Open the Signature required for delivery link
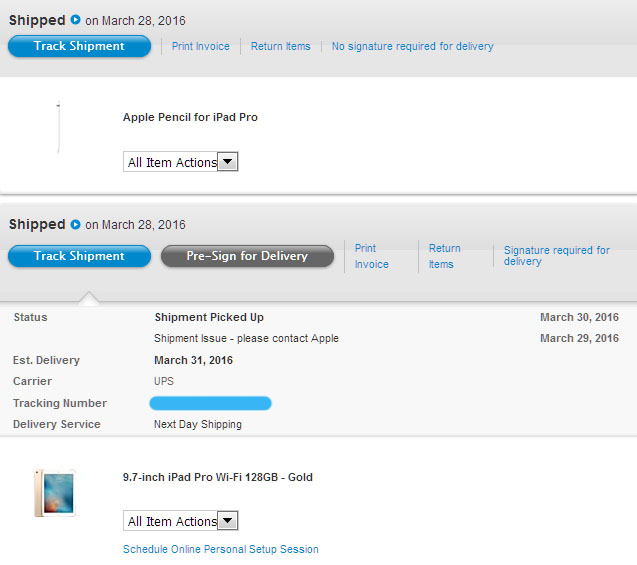The image size is (637, 565). [557, 255]
